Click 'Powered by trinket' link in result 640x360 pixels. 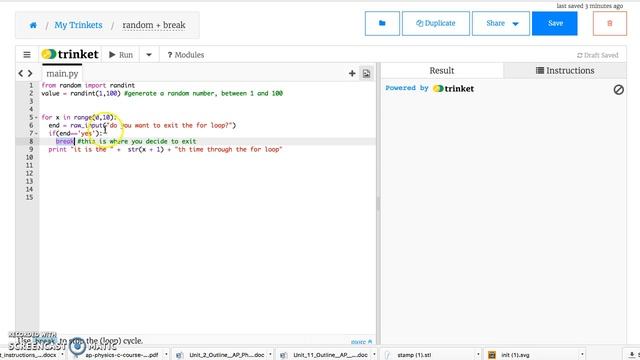(x=429, y=88)
